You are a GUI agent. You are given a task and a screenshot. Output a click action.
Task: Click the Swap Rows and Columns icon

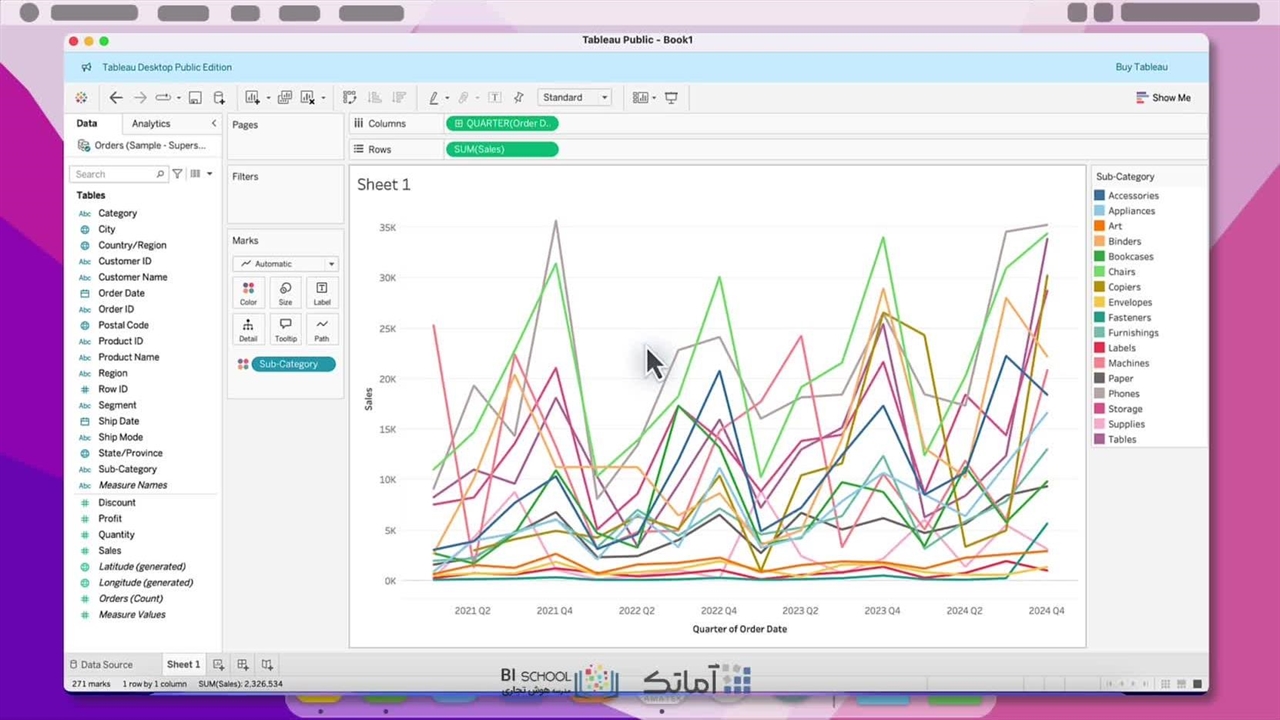349,98
